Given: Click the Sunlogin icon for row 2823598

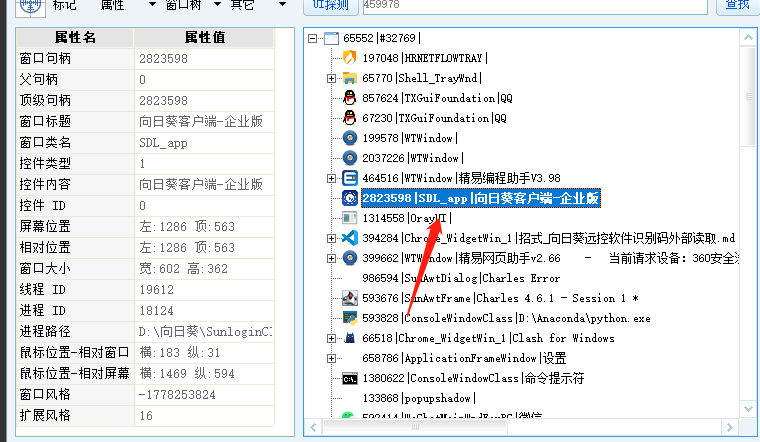Looking at the screenshot, I should (349, 198).
